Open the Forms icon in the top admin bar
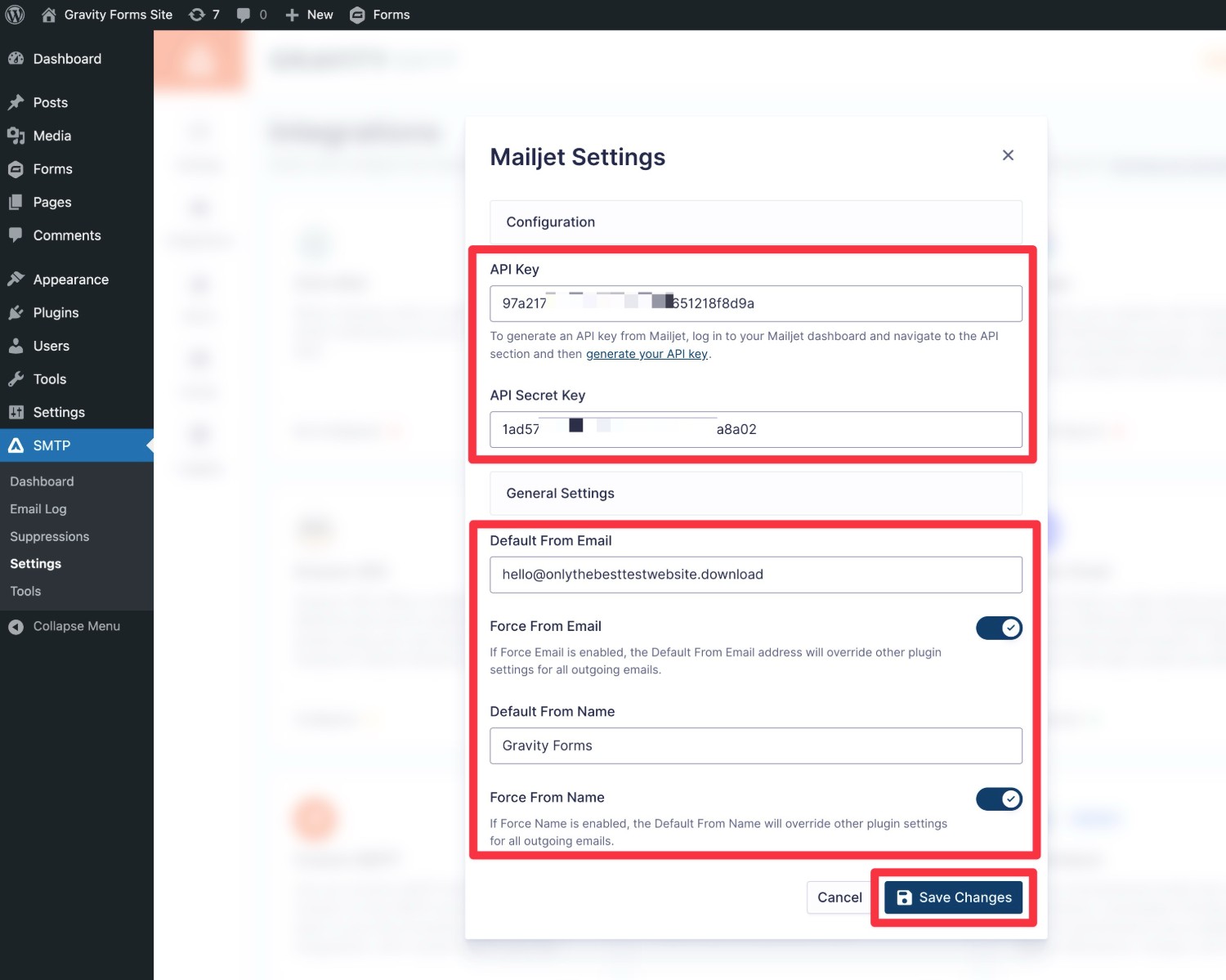Viewport: 1226px width, 980px height. 357,15
